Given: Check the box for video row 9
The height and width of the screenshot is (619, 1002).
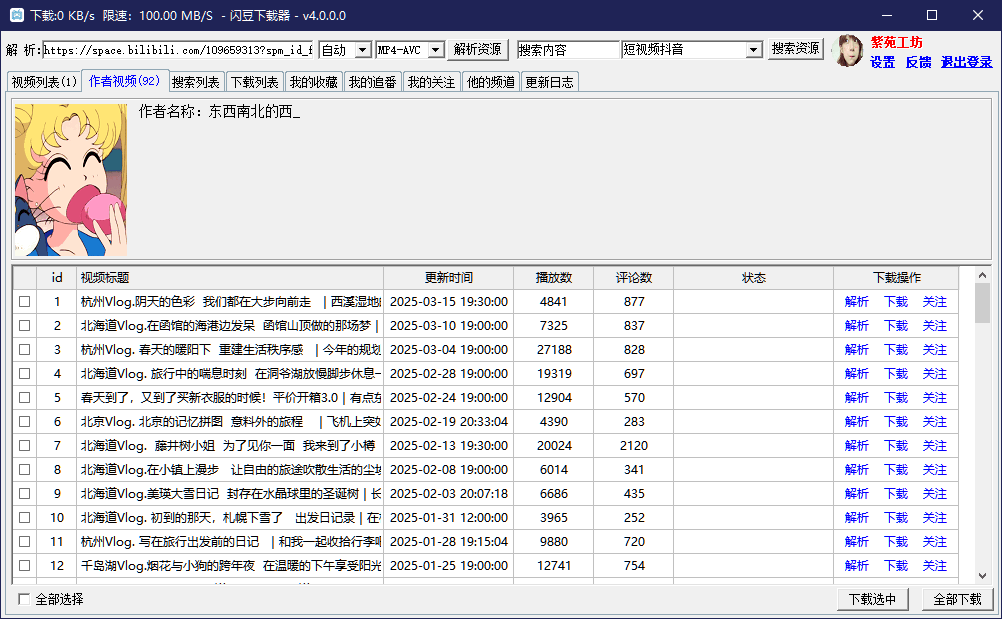Looking at the screenshot, I should [24, 494].
